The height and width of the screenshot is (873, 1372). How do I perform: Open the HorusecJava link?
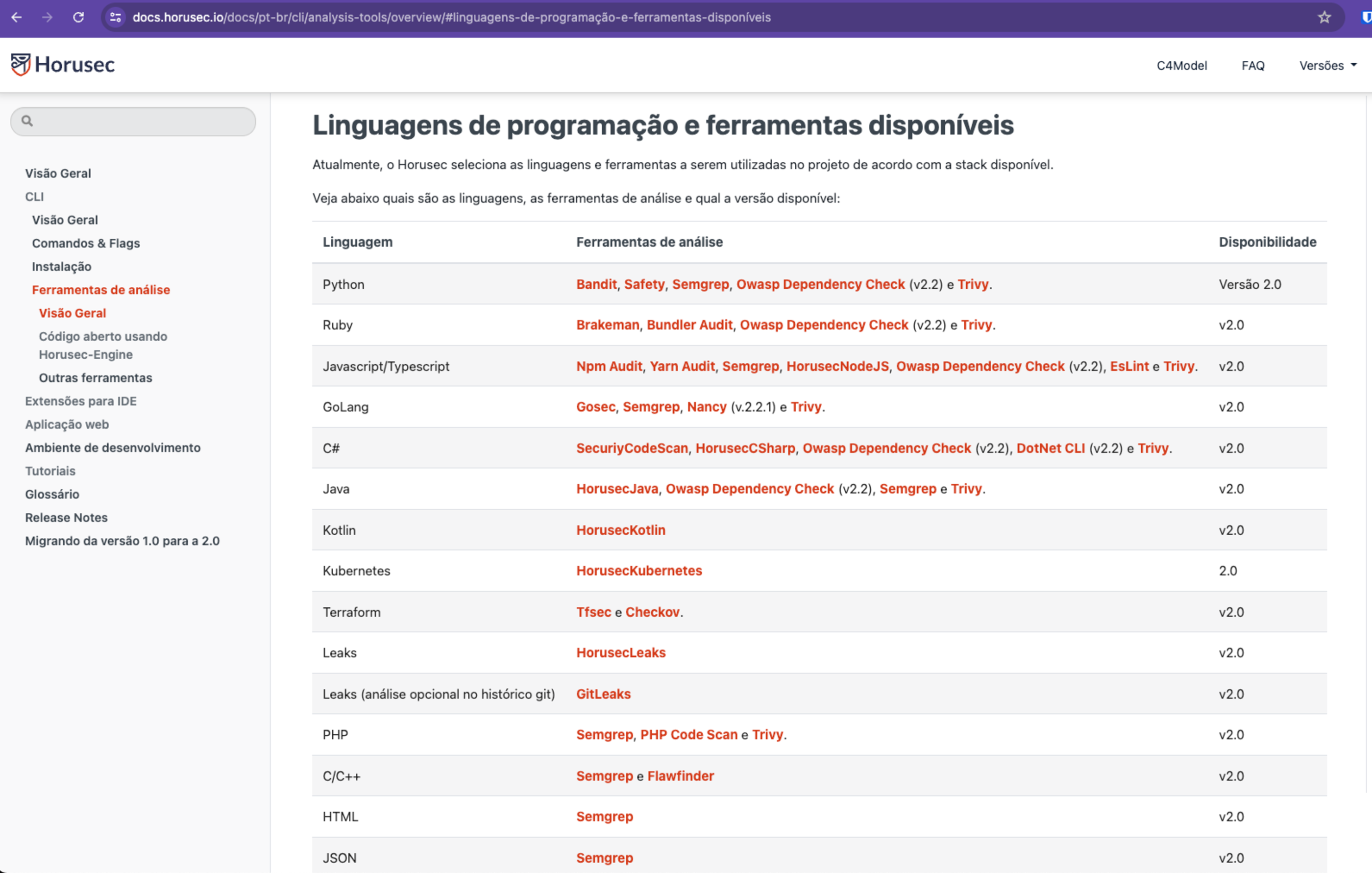(x=617, y=489)
